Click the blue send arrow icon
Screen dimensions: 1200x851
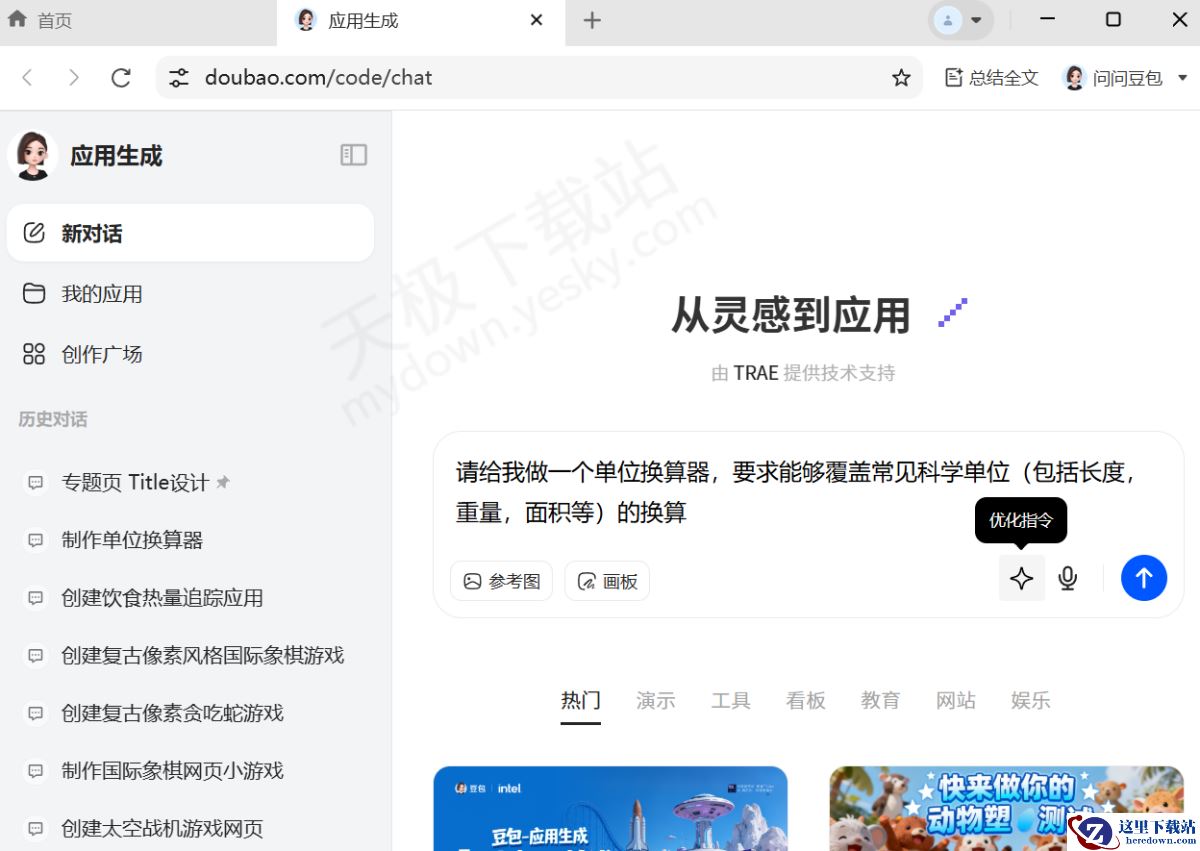(x=1144, y=578)
